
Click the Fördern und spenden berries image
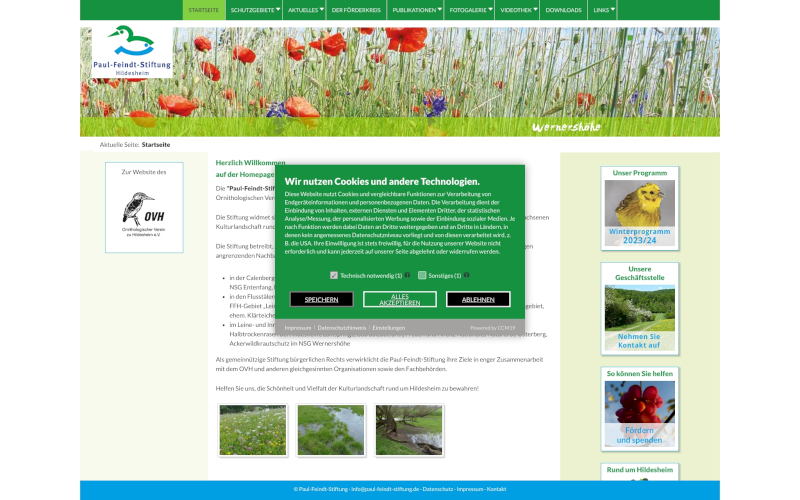[640, 412]
